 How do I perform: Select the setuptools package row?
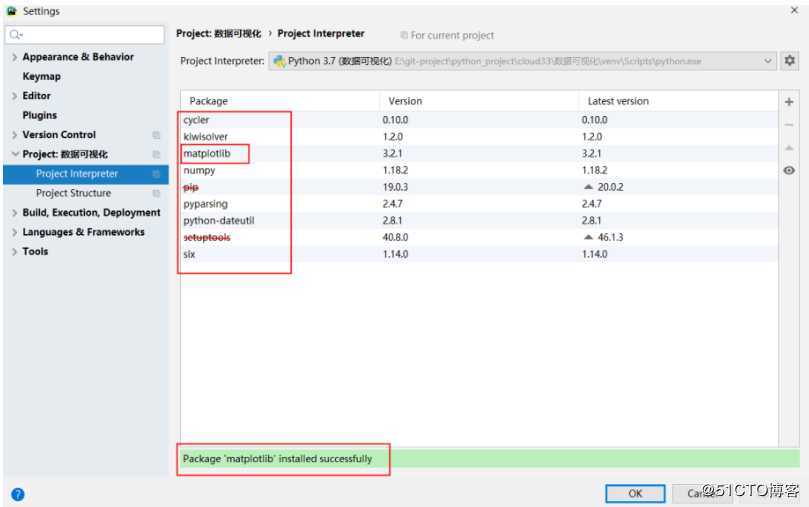[x=479, y=237]
